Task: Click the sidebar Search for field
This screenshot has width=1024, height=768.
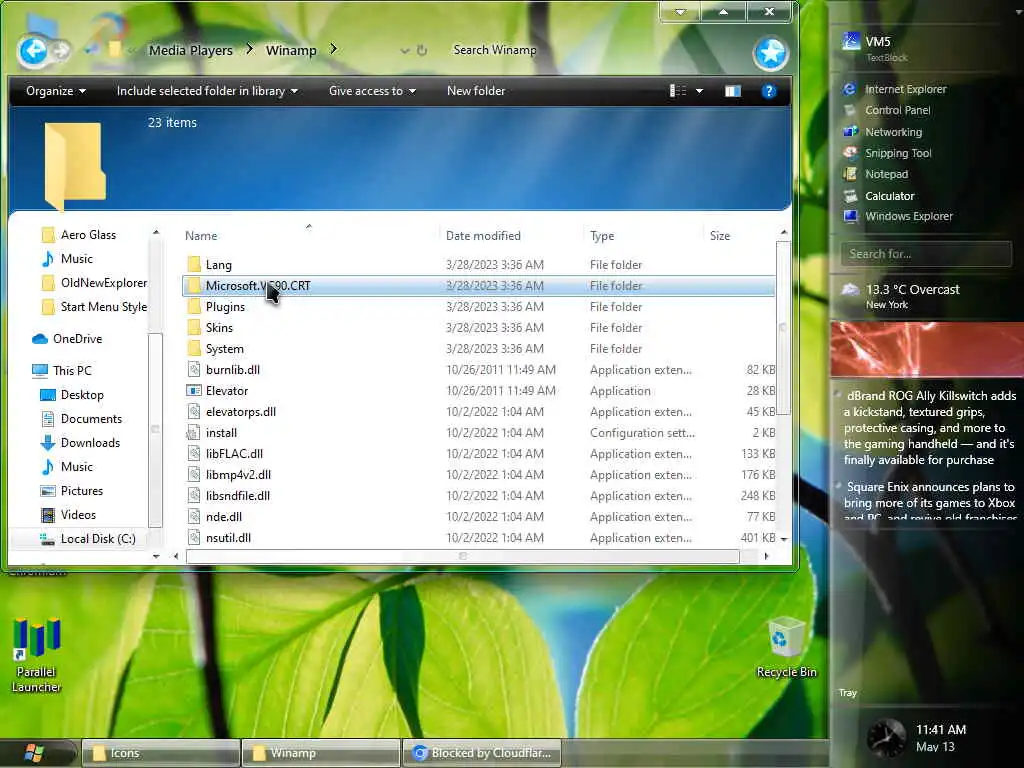Action: (x=925, y=254)
